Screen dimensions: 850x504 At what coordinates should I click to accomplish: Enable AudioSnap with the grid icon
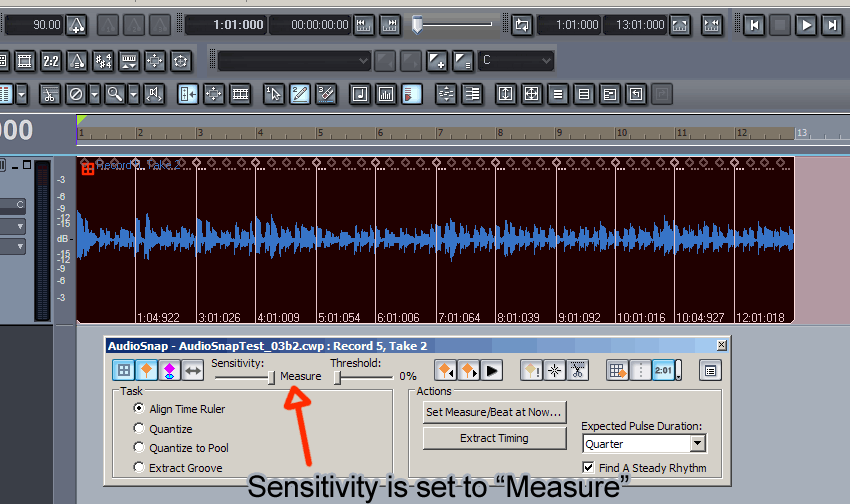pyautogui.click(x=123, y=370)
